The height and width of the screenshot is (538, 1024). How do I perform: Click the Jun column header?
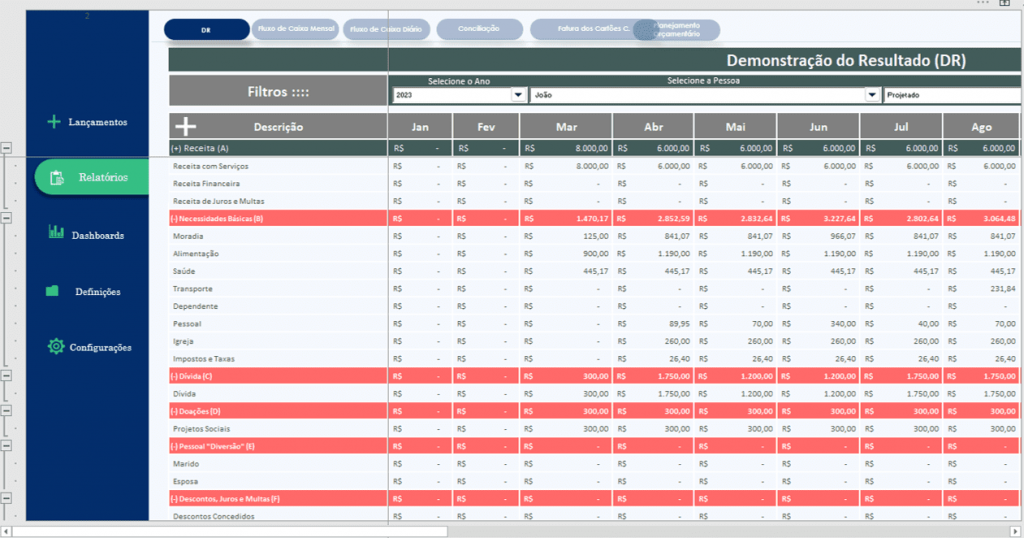coord(818,127)
